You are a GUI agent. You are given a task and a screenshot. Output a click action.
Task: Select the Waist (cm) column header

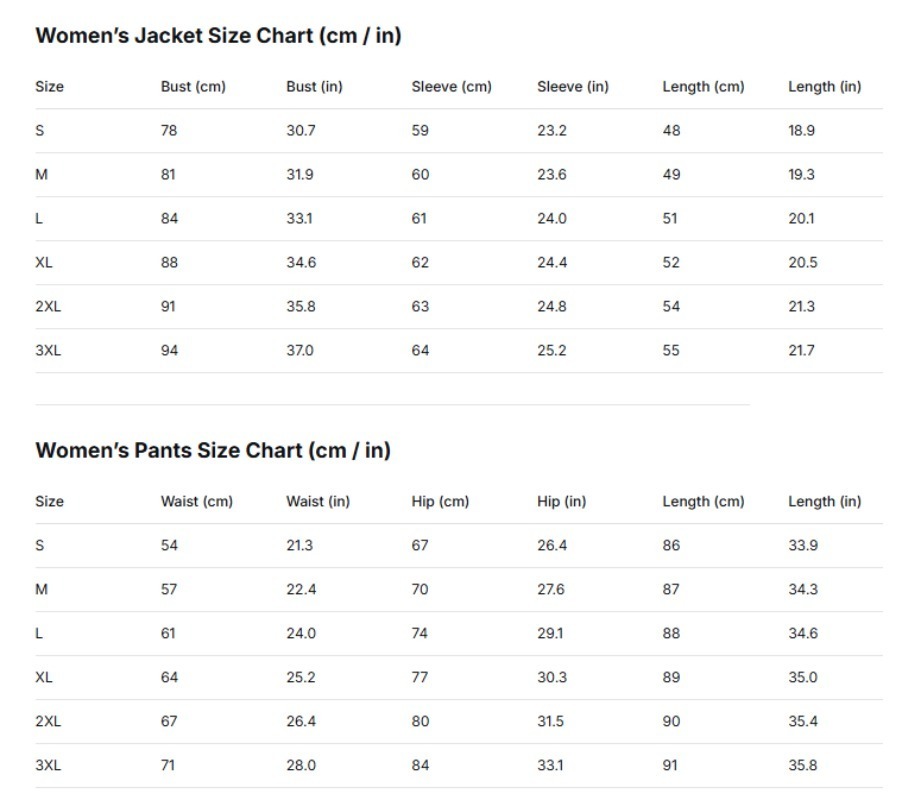coord(197,502)
